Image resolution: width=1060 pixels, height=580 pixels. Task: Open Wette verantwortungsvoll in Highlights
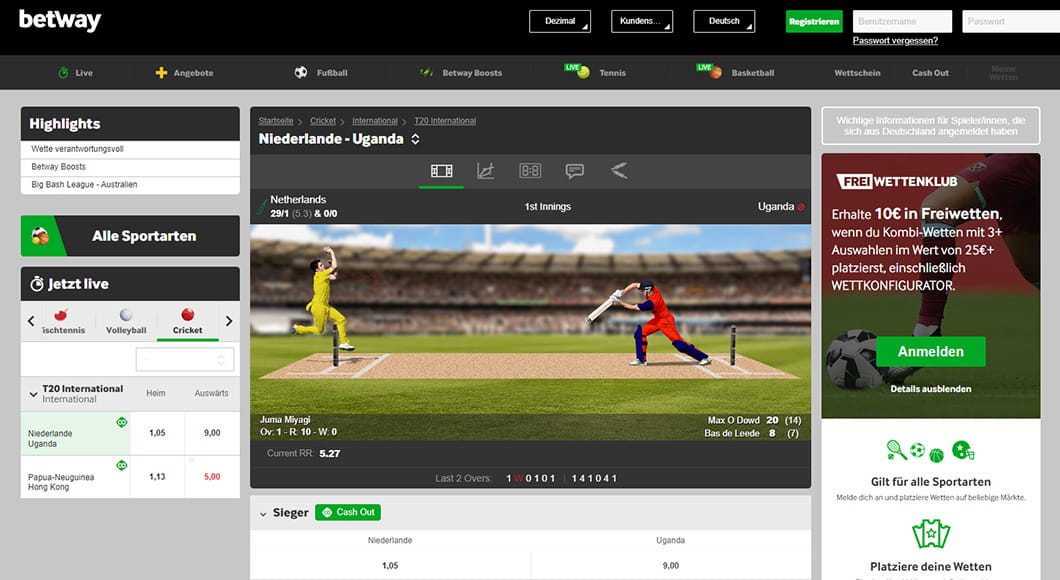130,149
